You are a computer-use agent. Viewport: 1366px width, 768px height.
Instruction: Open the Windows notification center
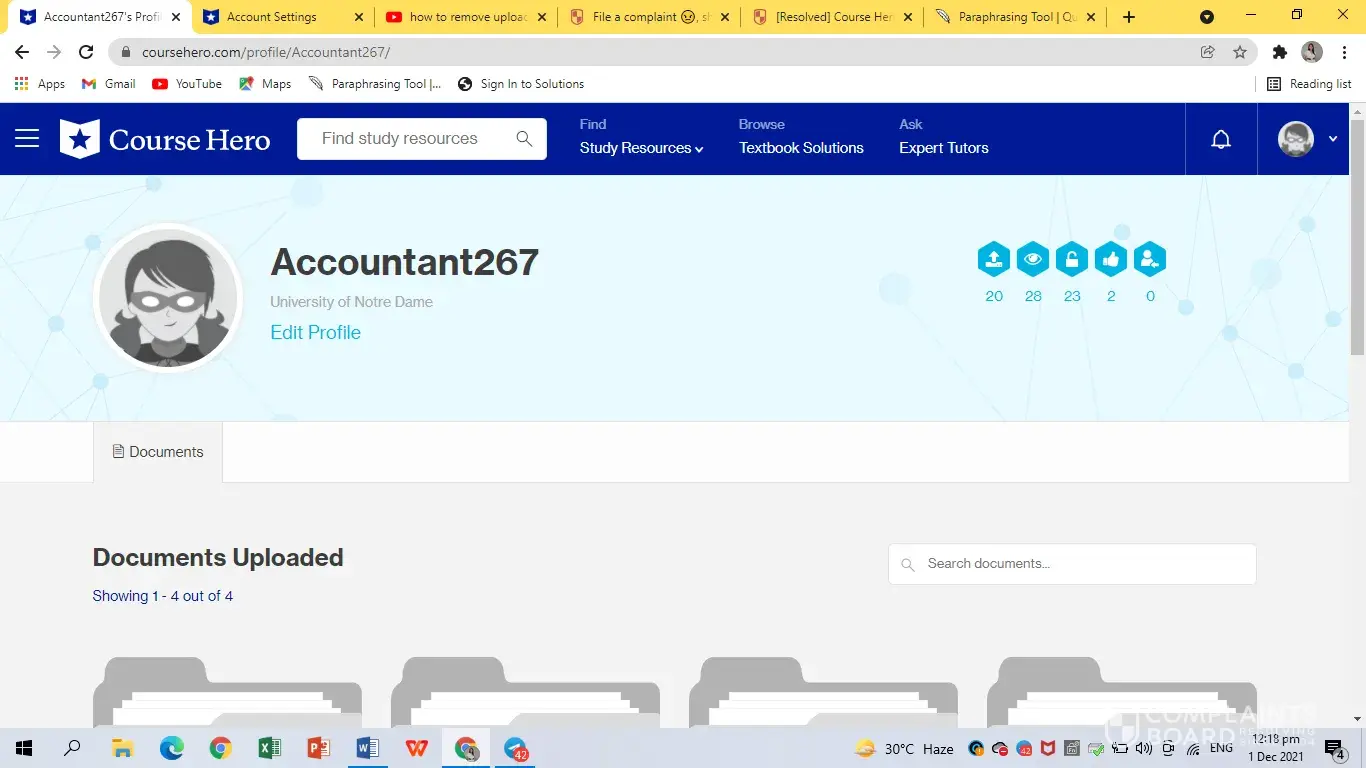click(x=1335, y=749)
